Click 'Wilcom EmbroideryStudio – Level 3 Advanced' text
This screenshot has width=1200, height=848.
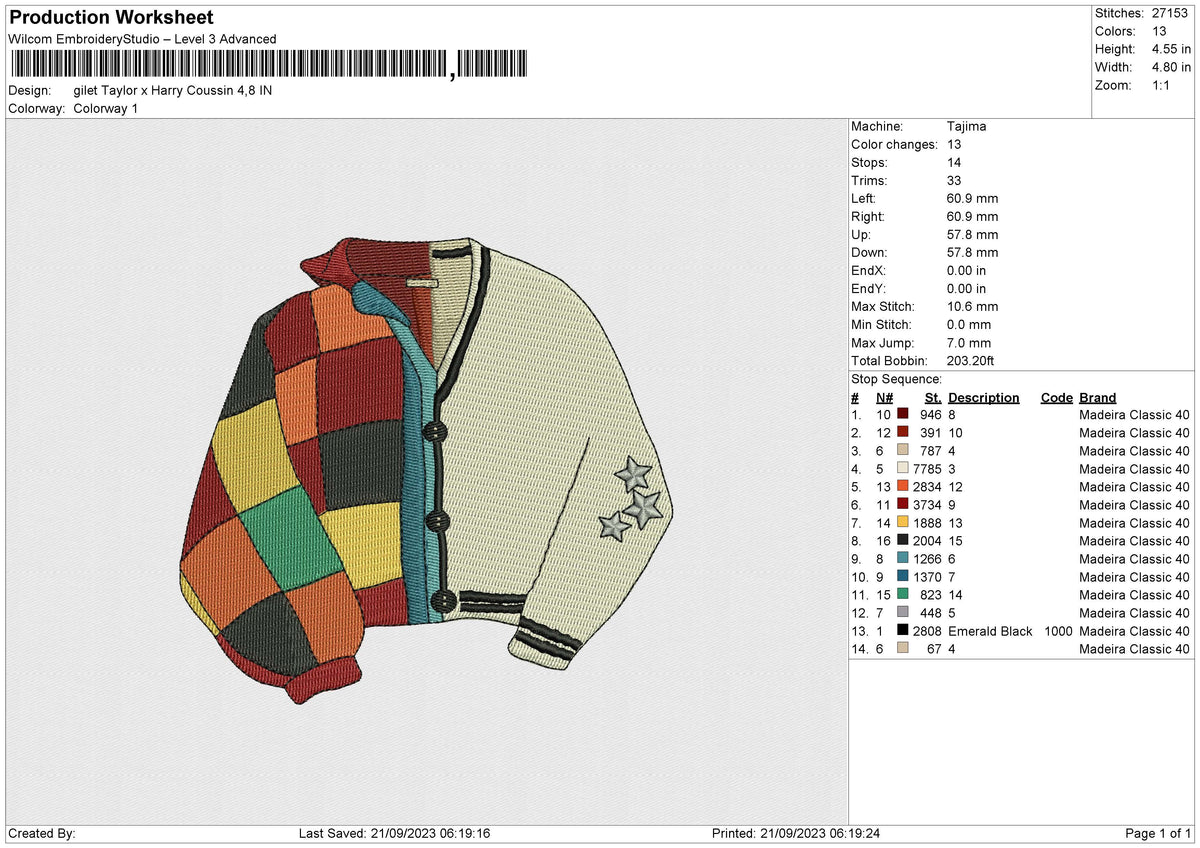pyautogui.click(x=142, y=39)
